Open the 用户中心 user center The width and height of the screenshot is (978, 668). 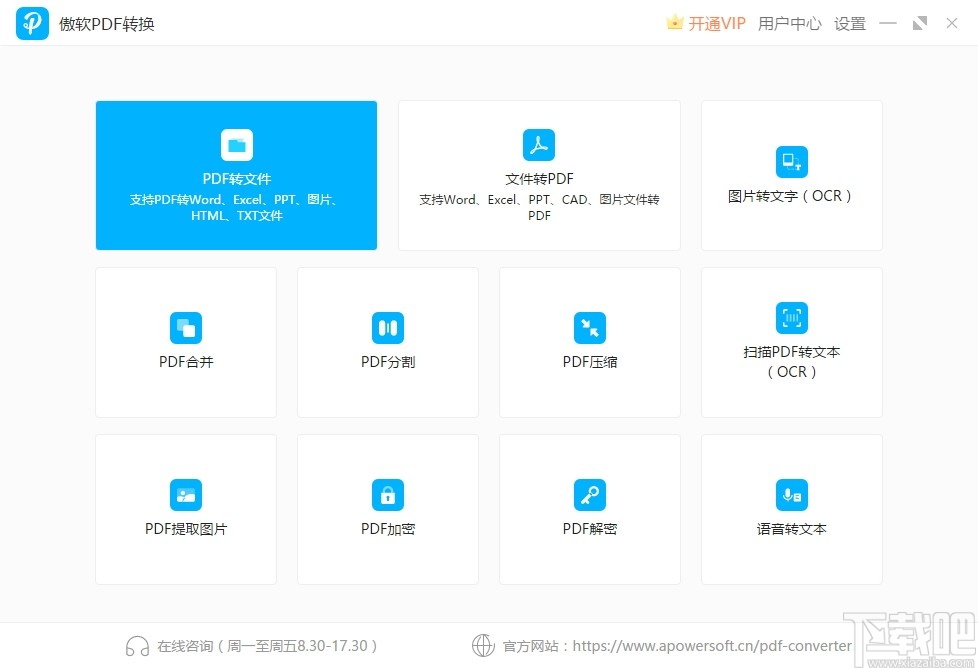pos(790,23)
